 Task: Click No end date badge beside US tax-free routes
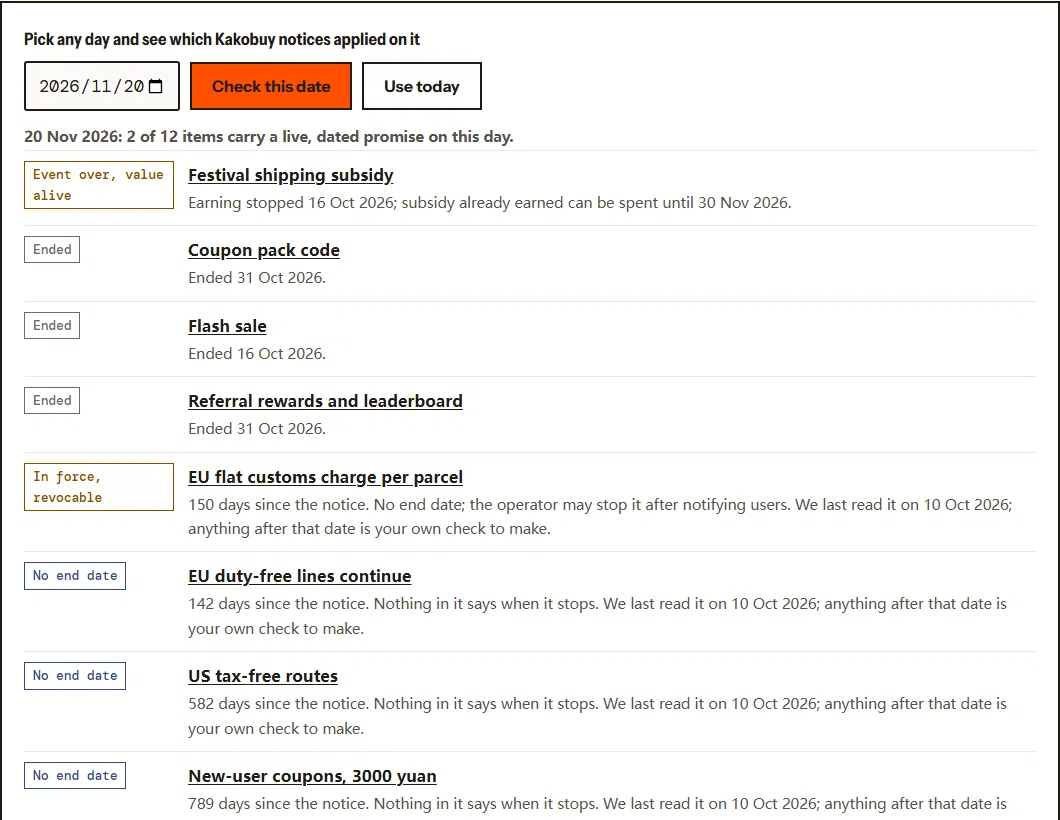(75, 676)
